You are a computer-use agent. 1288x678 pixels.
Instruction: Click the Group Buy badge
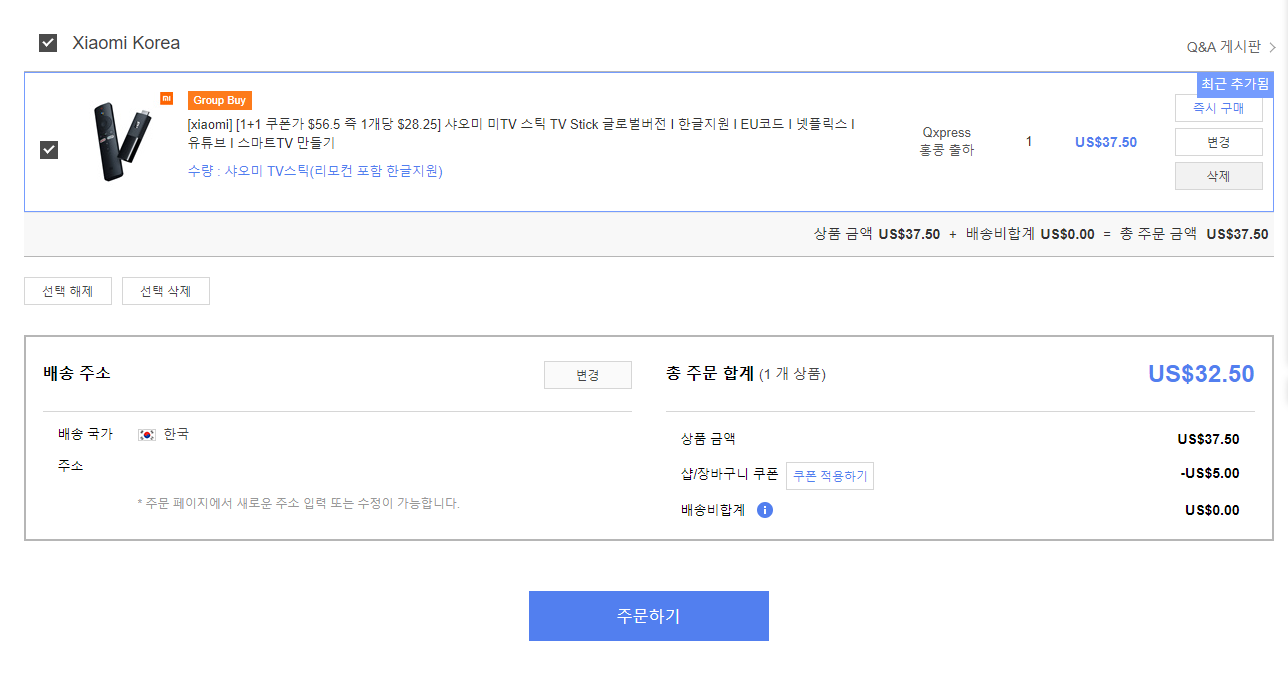(220, 100)
